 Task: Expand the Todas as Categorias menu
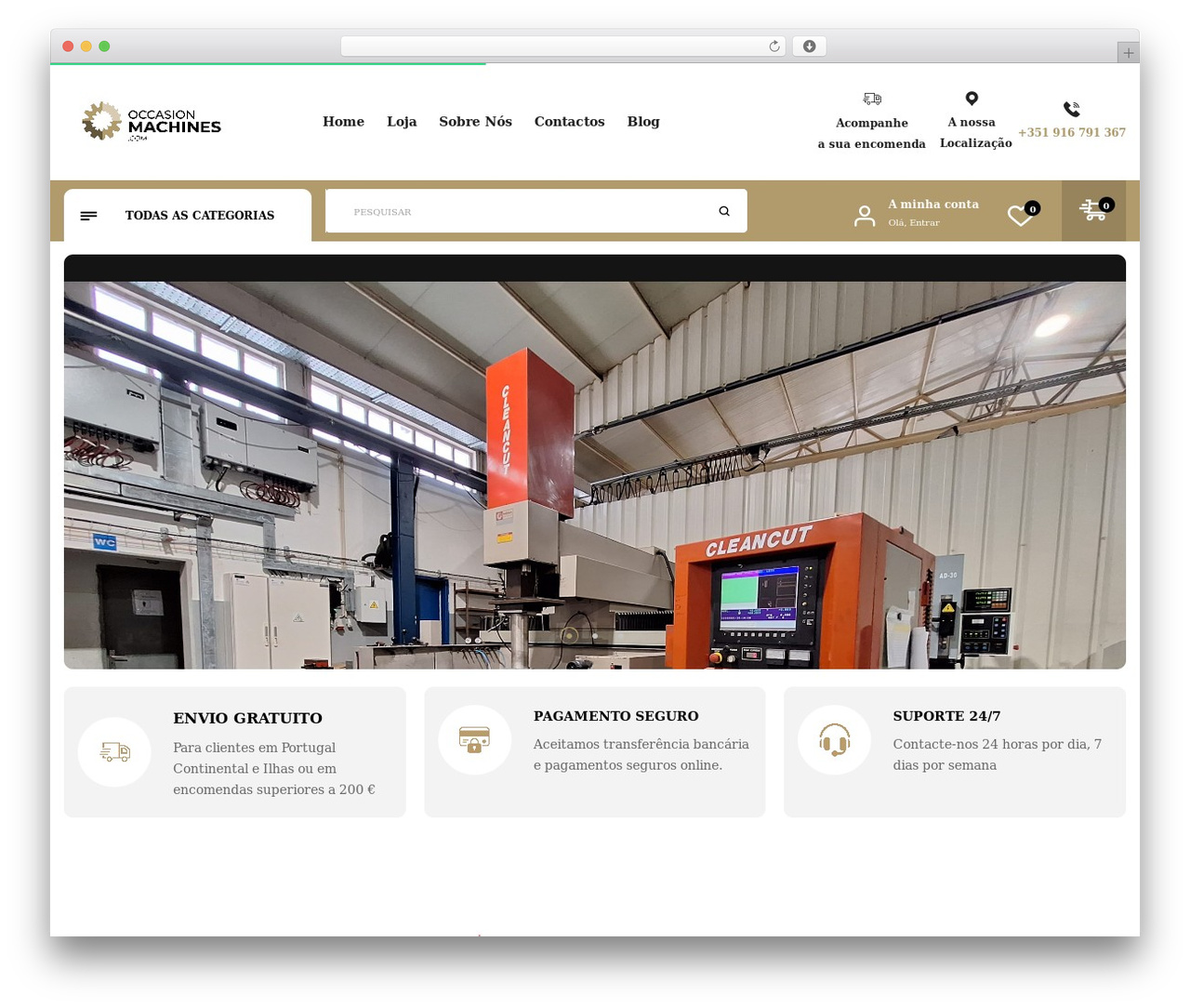pyautogui.click(x=188, y=215)
